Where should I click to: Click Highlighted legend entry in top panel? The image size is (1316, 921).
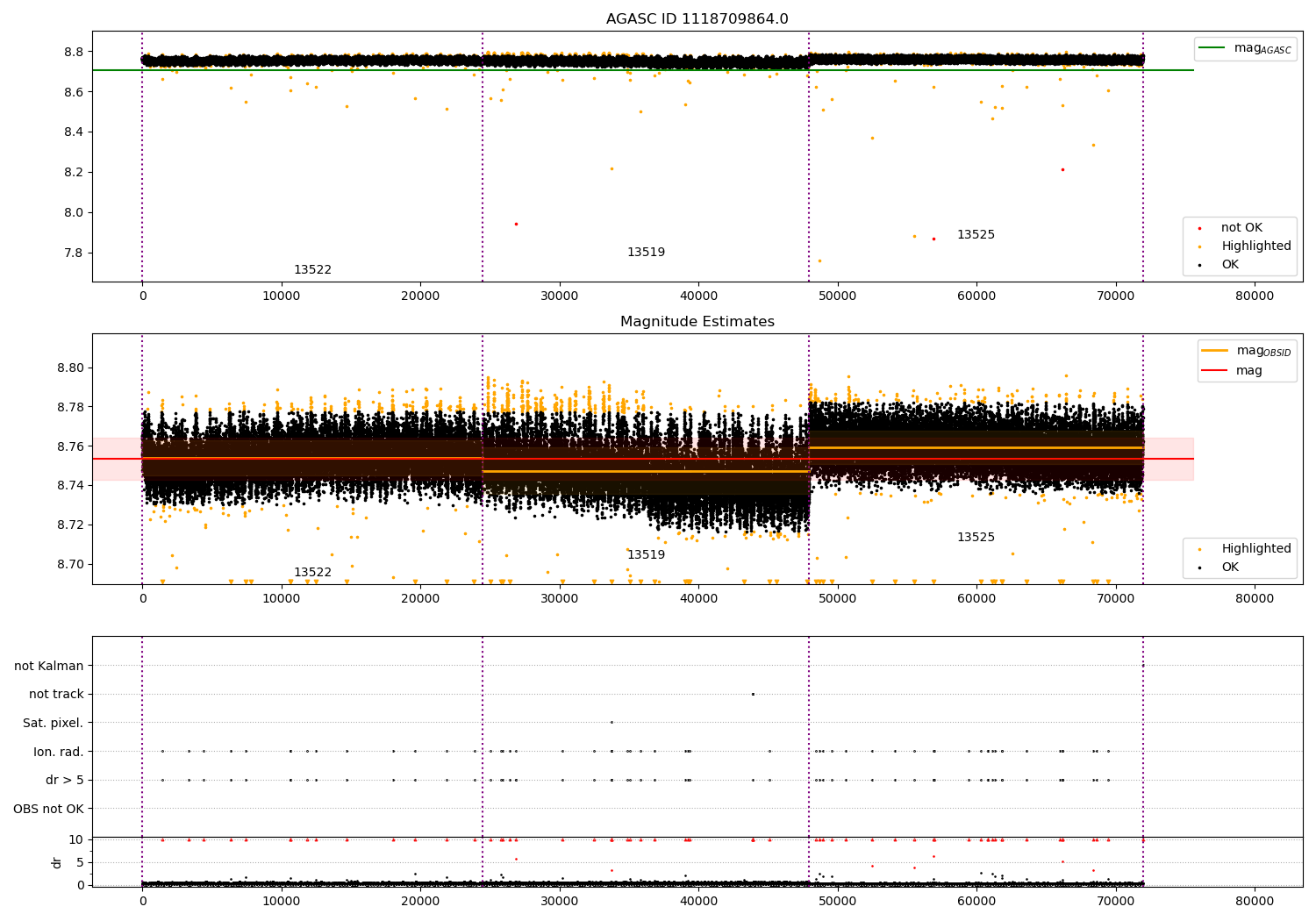(1255, 246)
